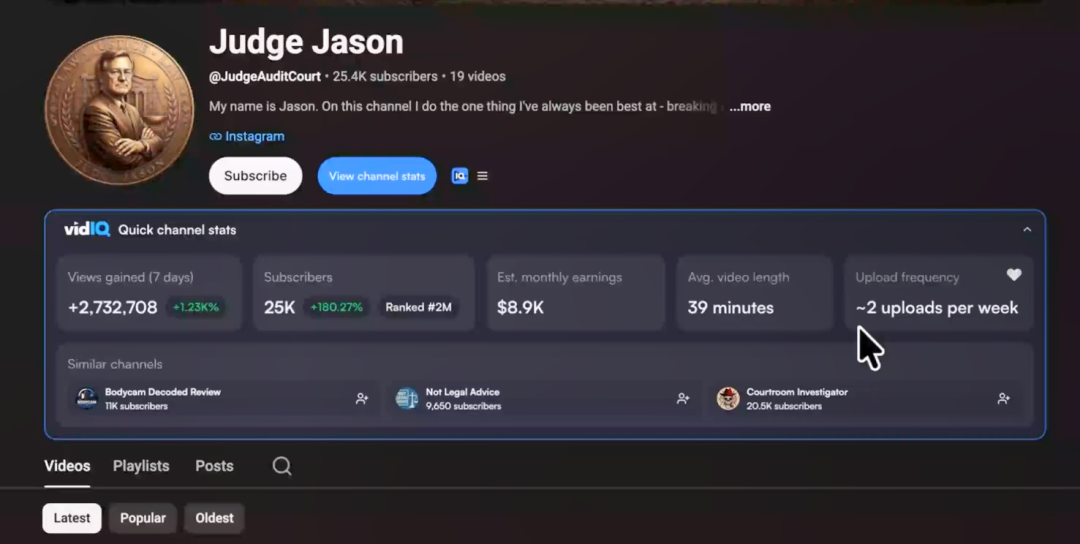Image resolution: width=1080 pixels, height=544 pixels.
Task: Search the channel with the magnifier icon
Action: 282,466
